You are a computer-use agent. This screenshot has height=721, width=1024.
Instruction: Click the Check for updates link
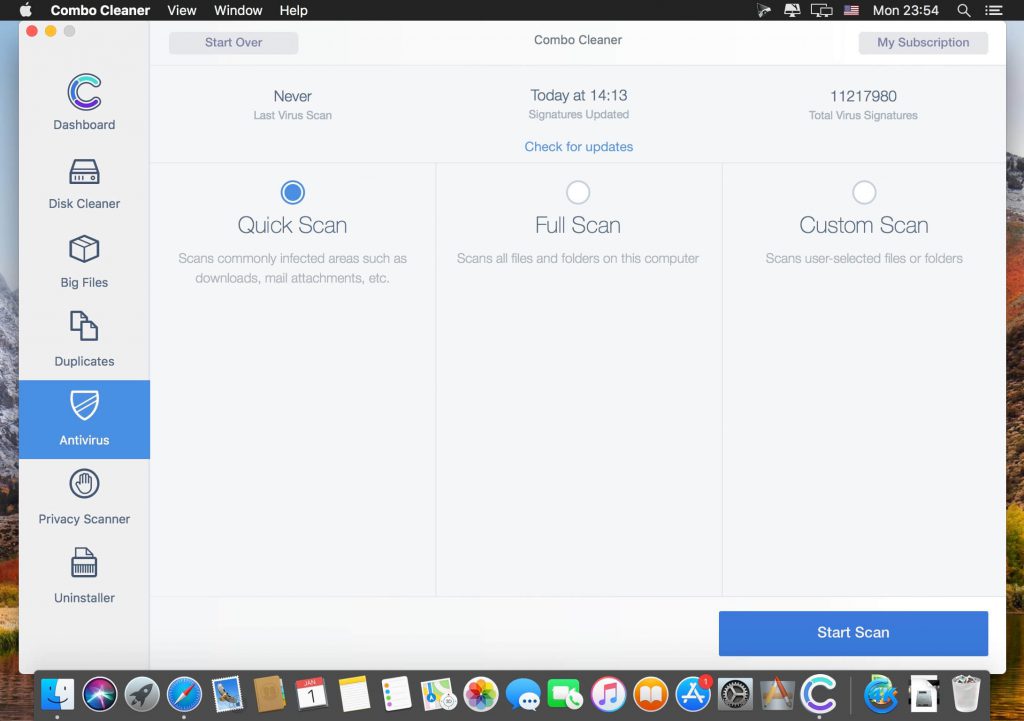point(579,146)
